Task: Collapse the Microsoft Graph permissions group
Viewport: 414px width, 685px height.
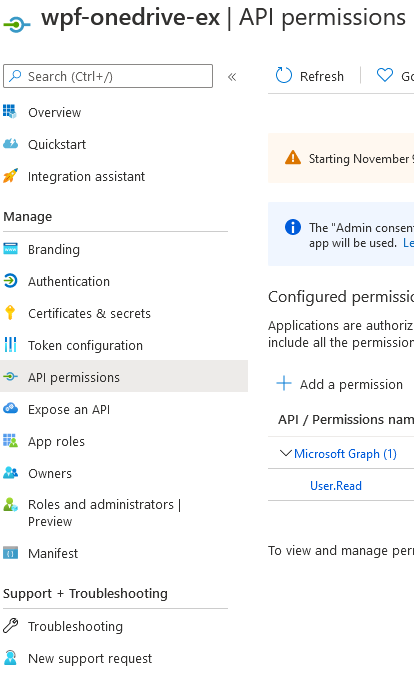Action: (285, 453)
